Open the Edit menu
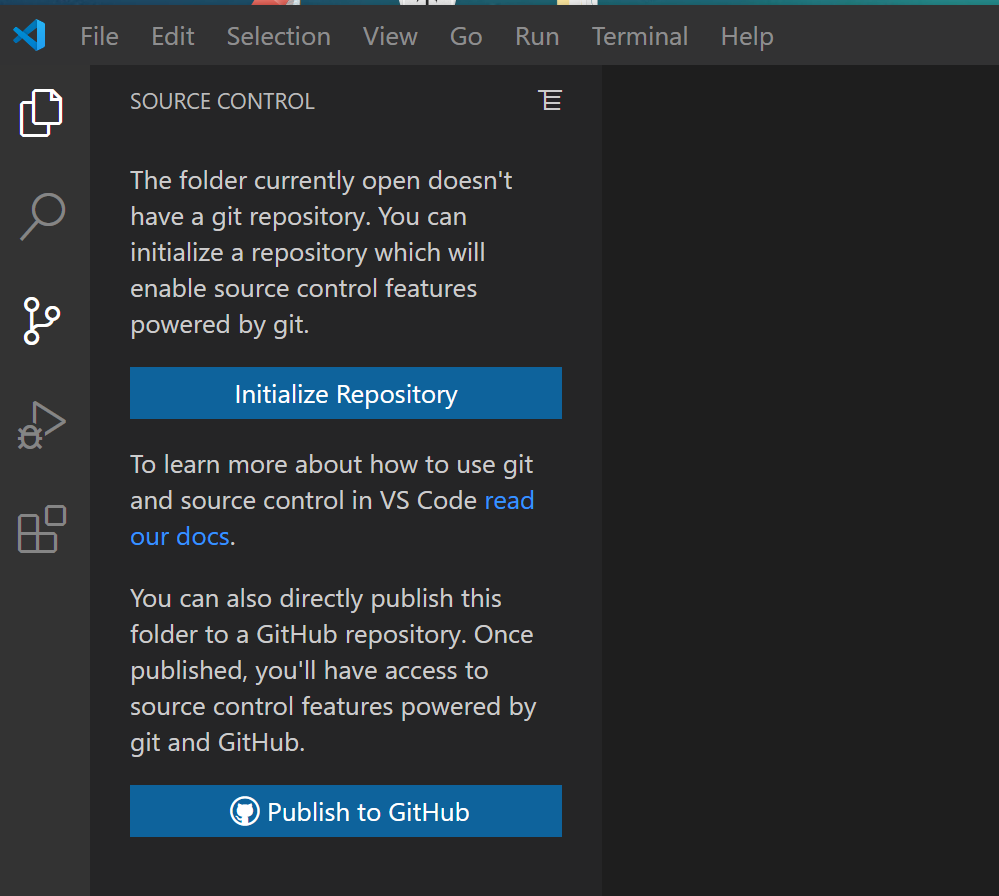Image resolution: width=999 pixels, height=896 pixels. point(173,36)
